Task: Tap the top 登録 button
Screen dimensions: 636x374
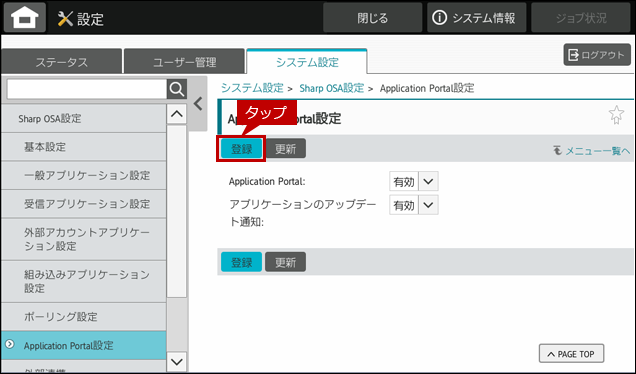Action: [241, 149]
